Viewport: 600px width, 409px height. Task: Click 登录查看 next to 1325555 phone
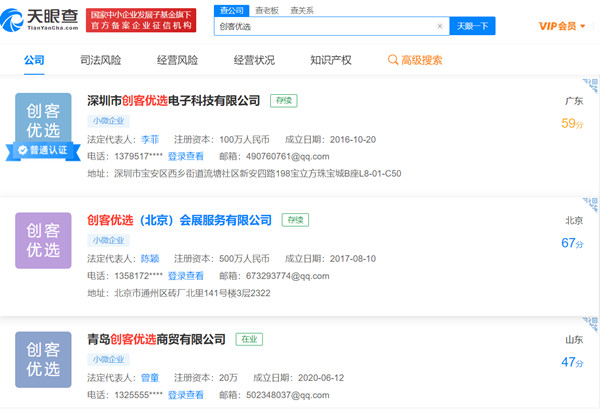pyautogui.click(x=186, y=395)
